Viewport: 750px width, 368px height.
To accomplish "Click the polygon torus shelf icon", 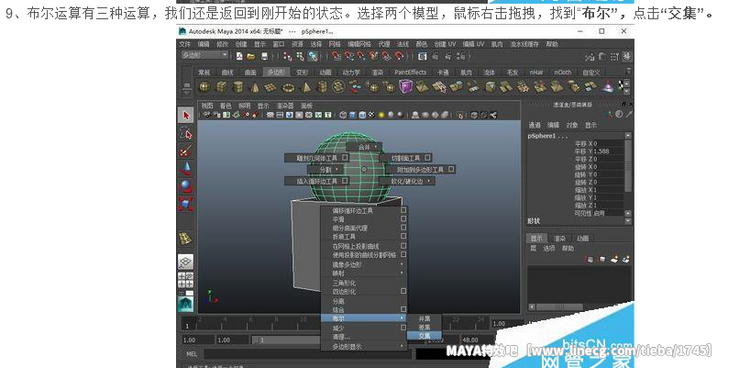I will (288, 87).
